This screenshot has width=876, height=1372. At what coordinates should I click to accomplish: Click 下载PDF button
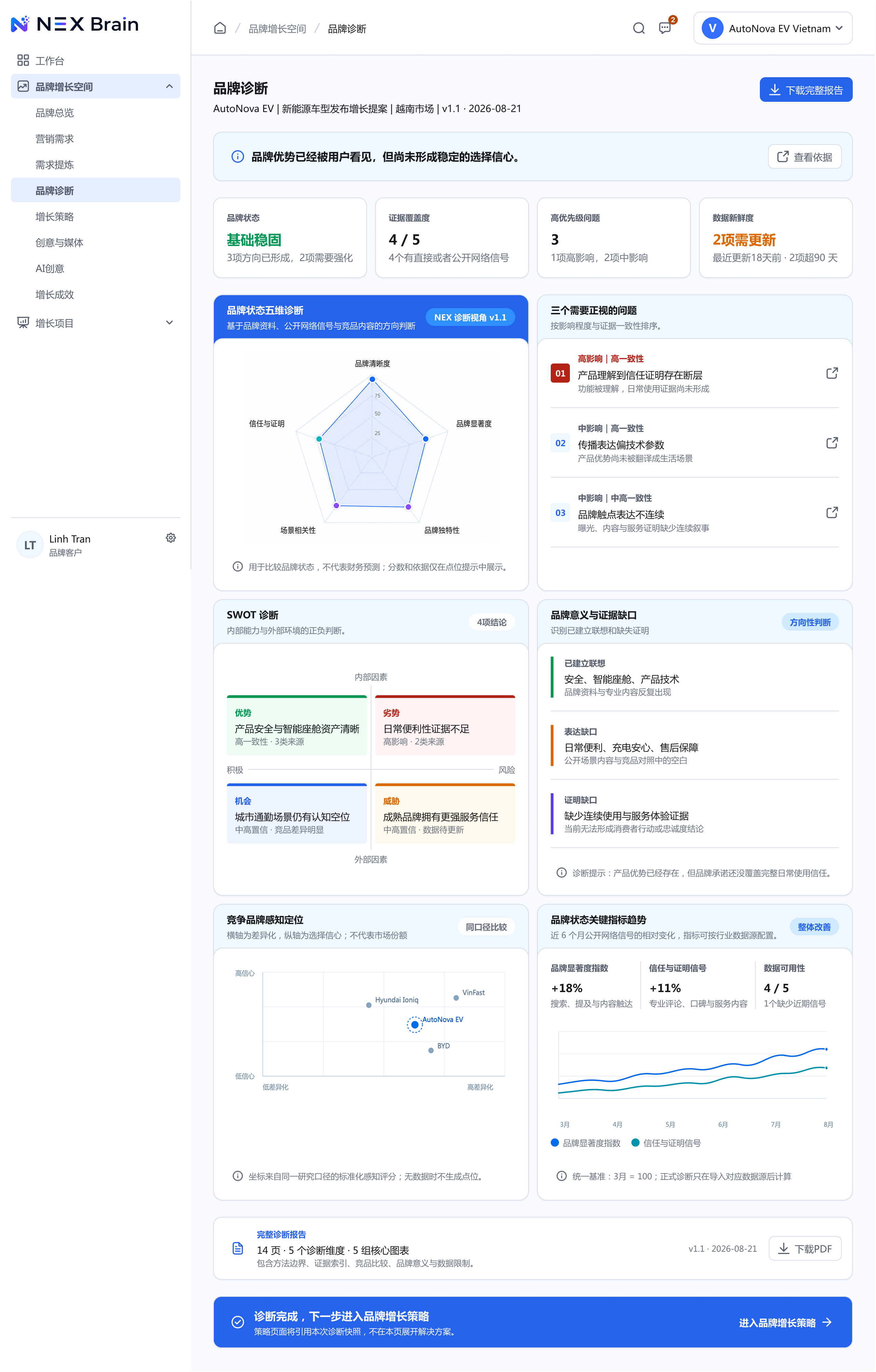[x=804, y=1248]
